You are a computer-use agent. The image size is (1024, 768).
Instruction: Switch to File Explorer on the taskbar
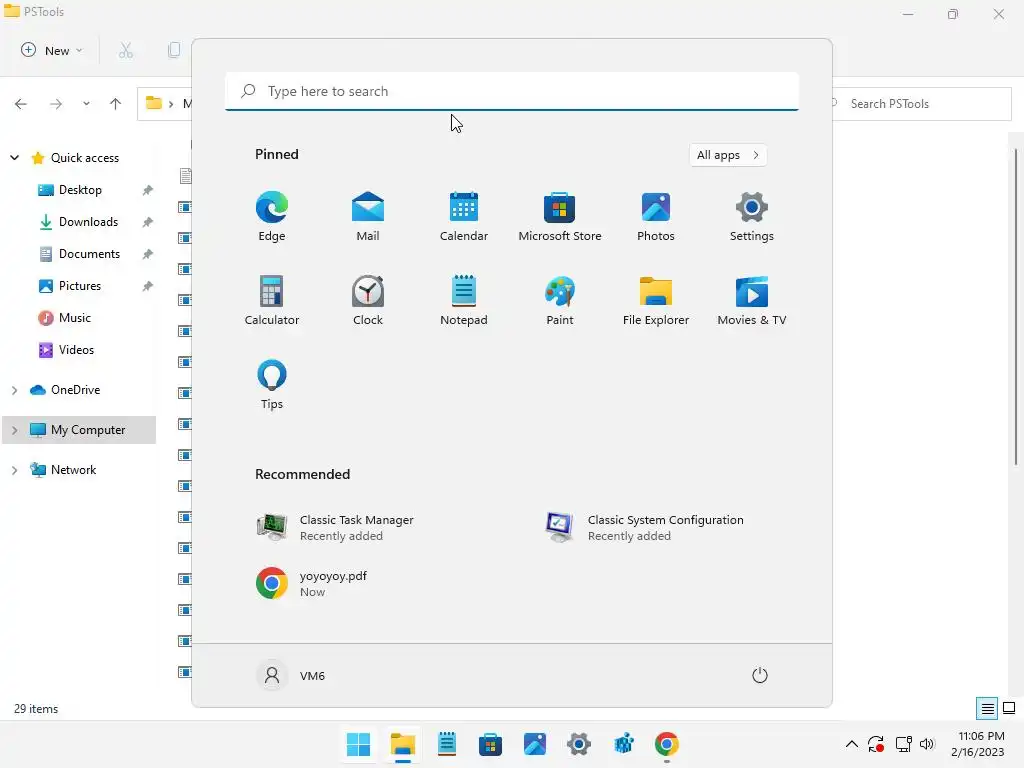point(403,744)
